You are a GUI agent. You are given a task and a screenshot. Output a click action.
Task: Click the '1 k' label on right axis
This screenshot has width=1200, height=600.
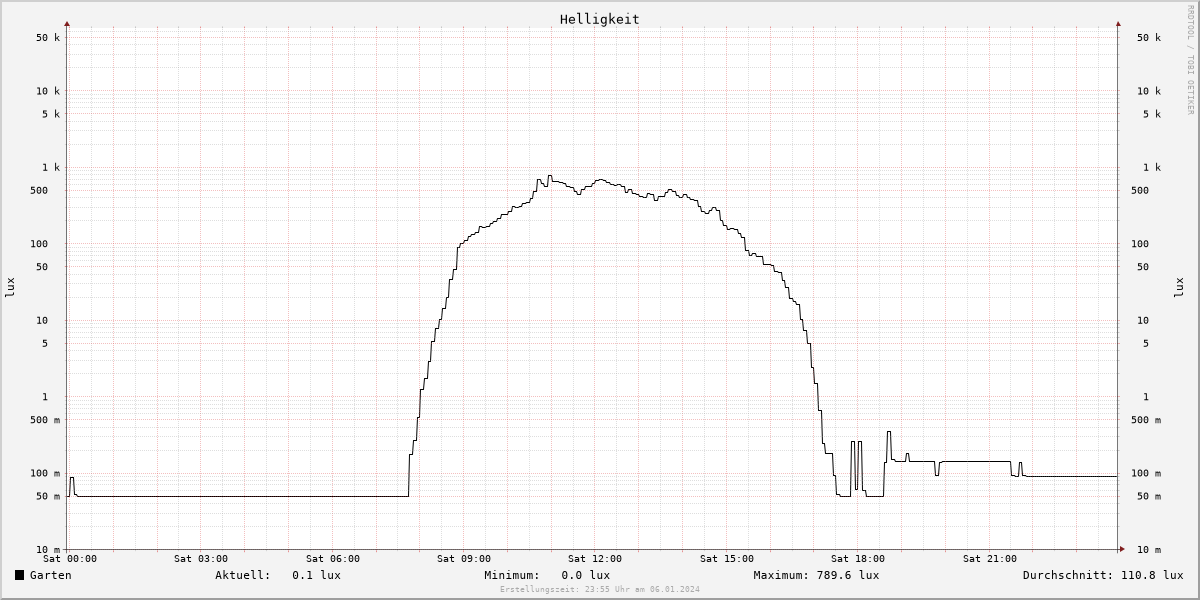coord(1152,168)
